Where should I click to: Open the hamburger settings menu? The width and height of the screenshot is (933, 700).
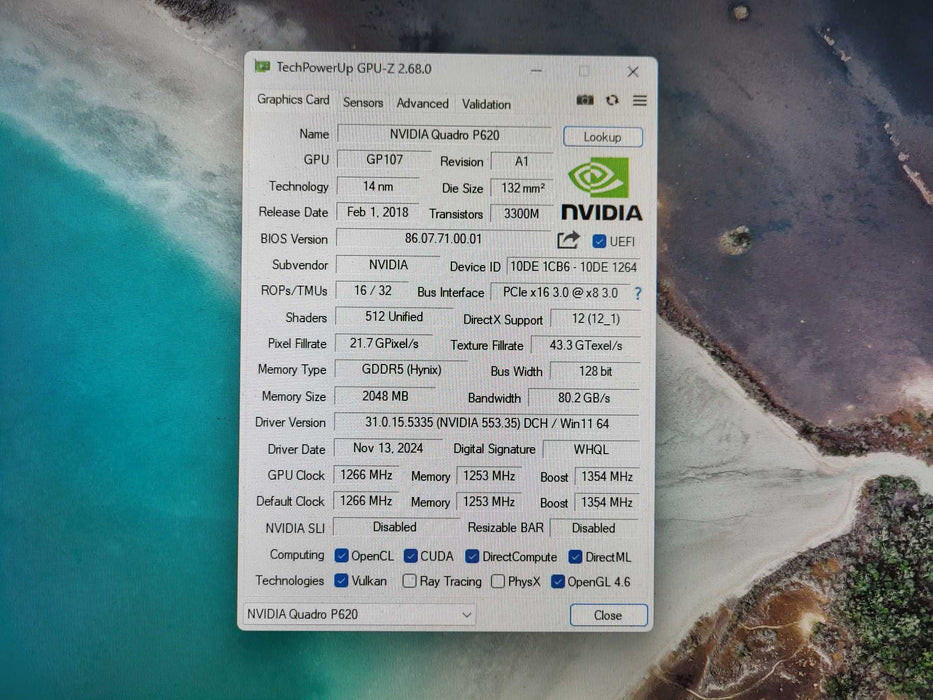[x=639, y=100]
